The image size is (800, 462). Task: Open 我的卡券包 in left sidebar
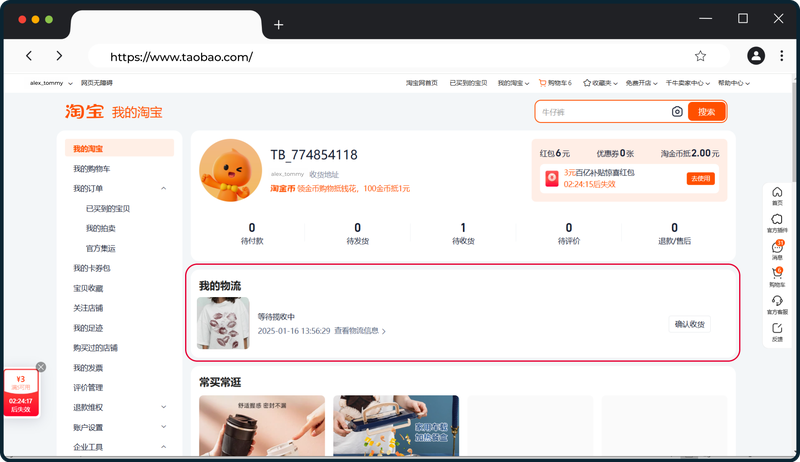click(91, 268)
